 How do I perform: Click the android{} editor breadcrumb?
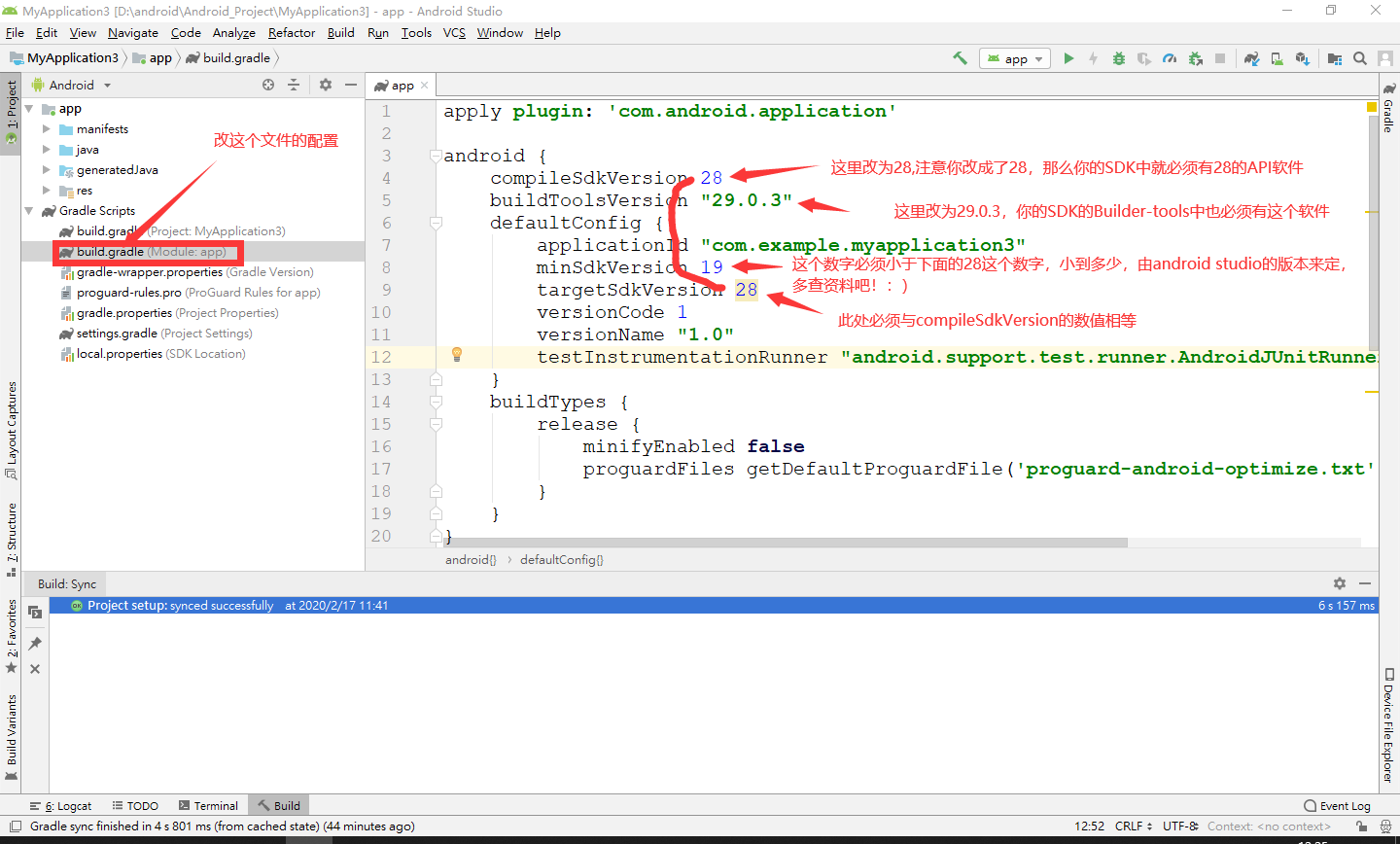pyautogui.click(x=471, y=560)
